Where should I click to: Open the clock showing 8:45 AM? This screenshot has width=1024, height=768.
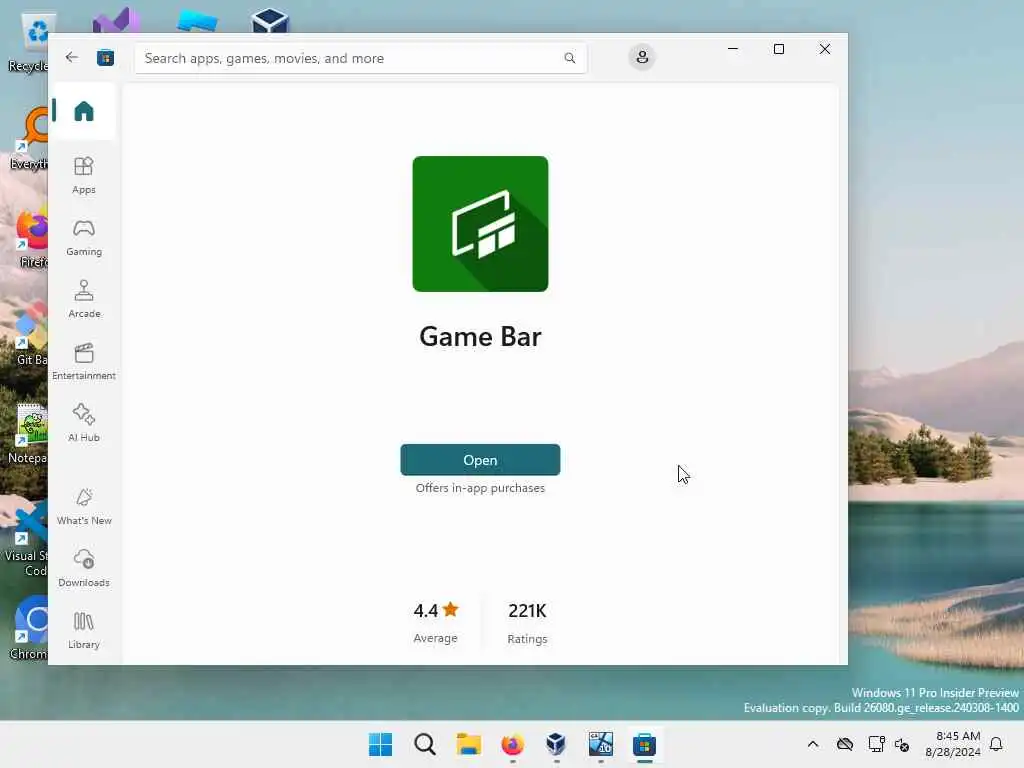tap(952, 744)
